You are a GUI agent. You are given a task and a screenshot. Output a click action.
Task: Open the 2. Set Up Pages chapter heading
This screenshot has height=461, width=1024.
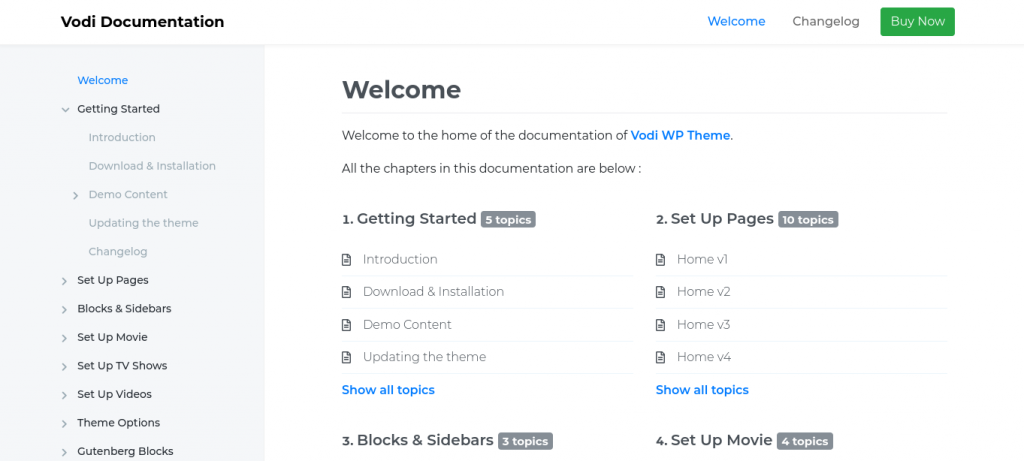pos(714,219)
